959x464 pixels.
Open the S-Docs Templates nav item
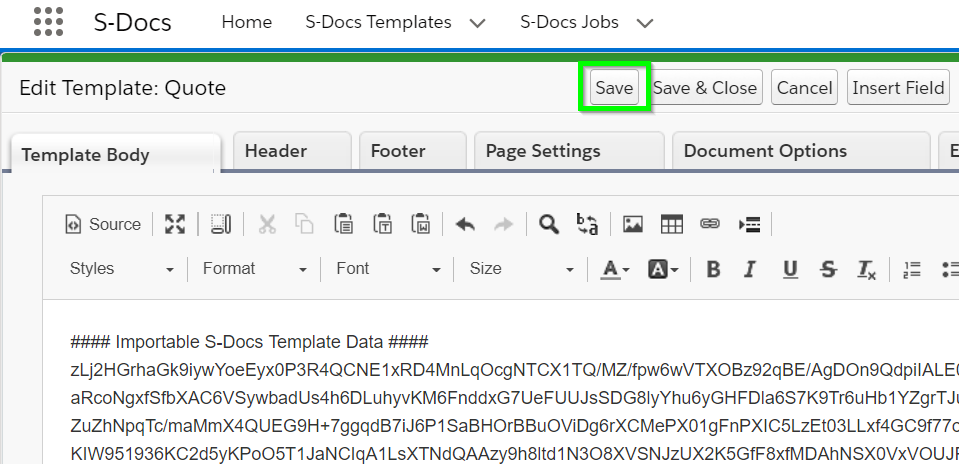[378, 22]
